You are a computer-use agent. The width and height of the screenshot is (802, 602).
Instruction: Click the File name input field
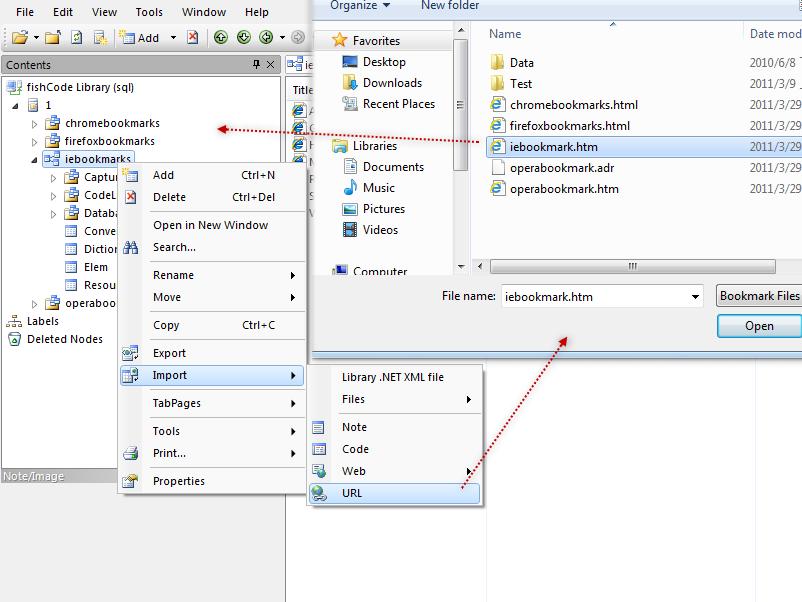pyautogui.click(x=595, y=297)
